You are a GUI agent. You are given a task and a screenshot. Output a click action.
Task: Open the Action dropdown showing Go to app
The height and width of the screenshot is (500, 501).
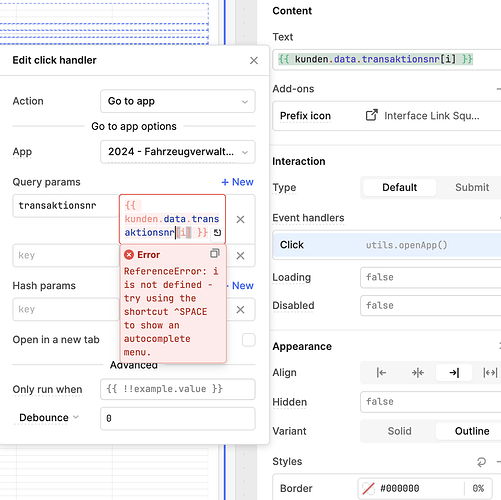click(x=178, y=101)
